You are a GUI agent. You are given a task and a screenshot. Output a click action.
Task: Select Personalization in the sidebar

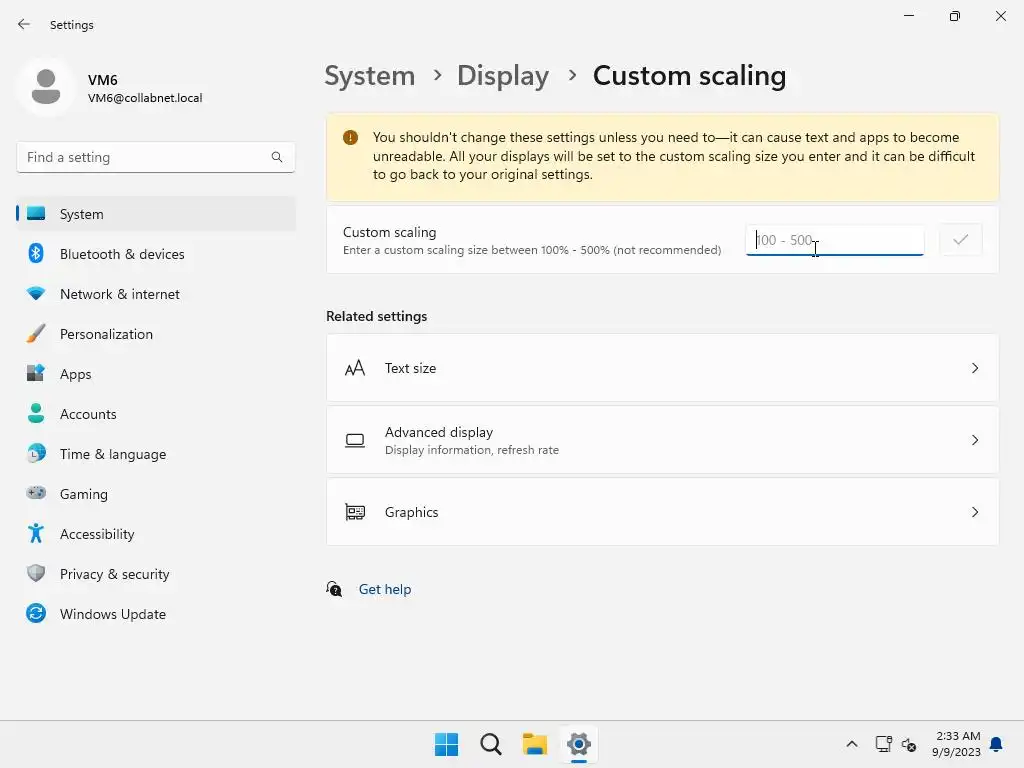106,334
